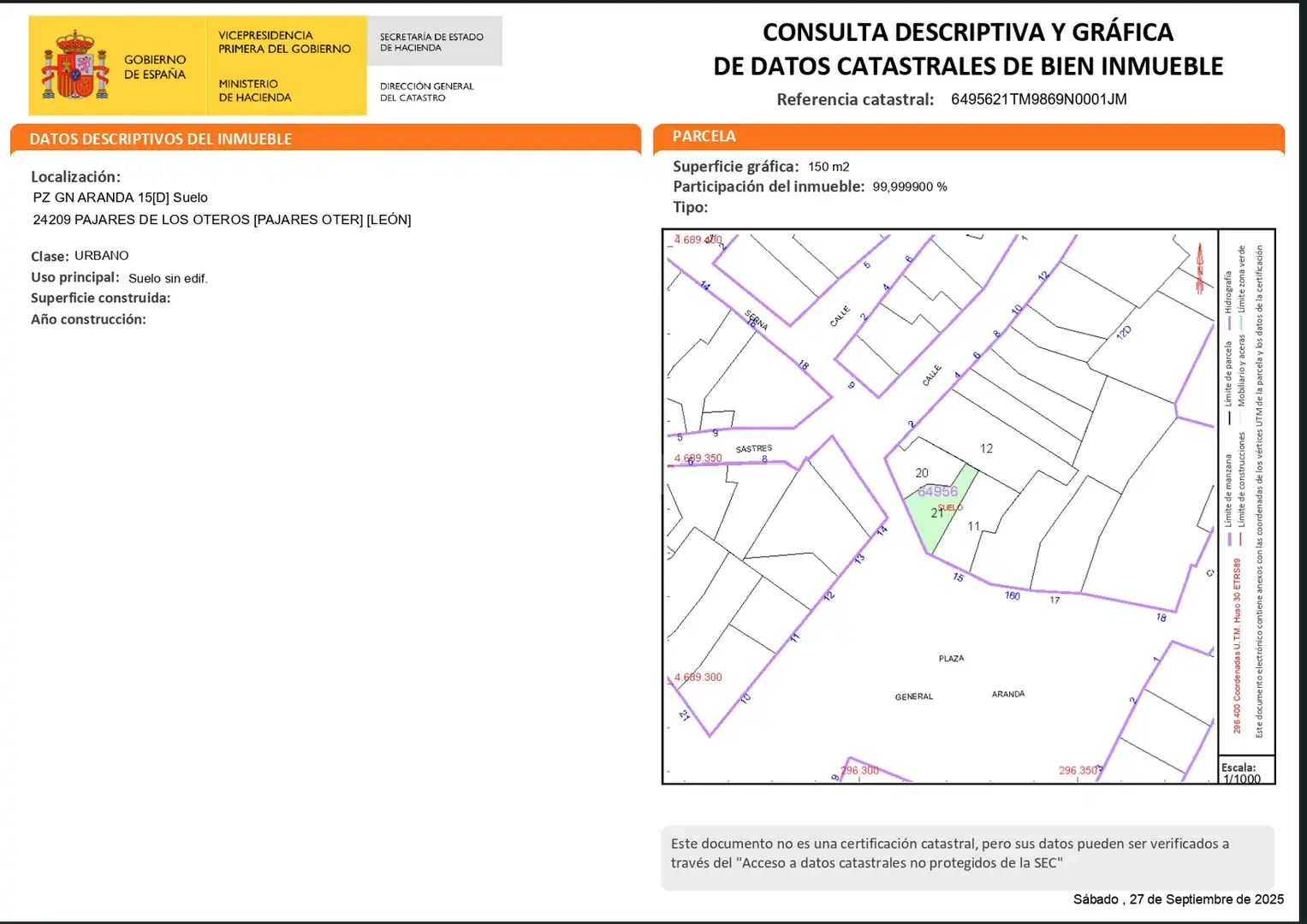1307x924 pixels.
Task: Click street number '160' on the map
Action: coord(1013,595)
